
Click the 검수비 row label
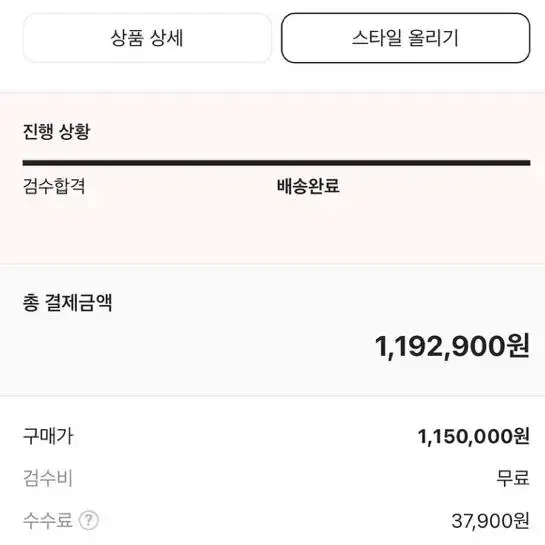pos(48,478)
